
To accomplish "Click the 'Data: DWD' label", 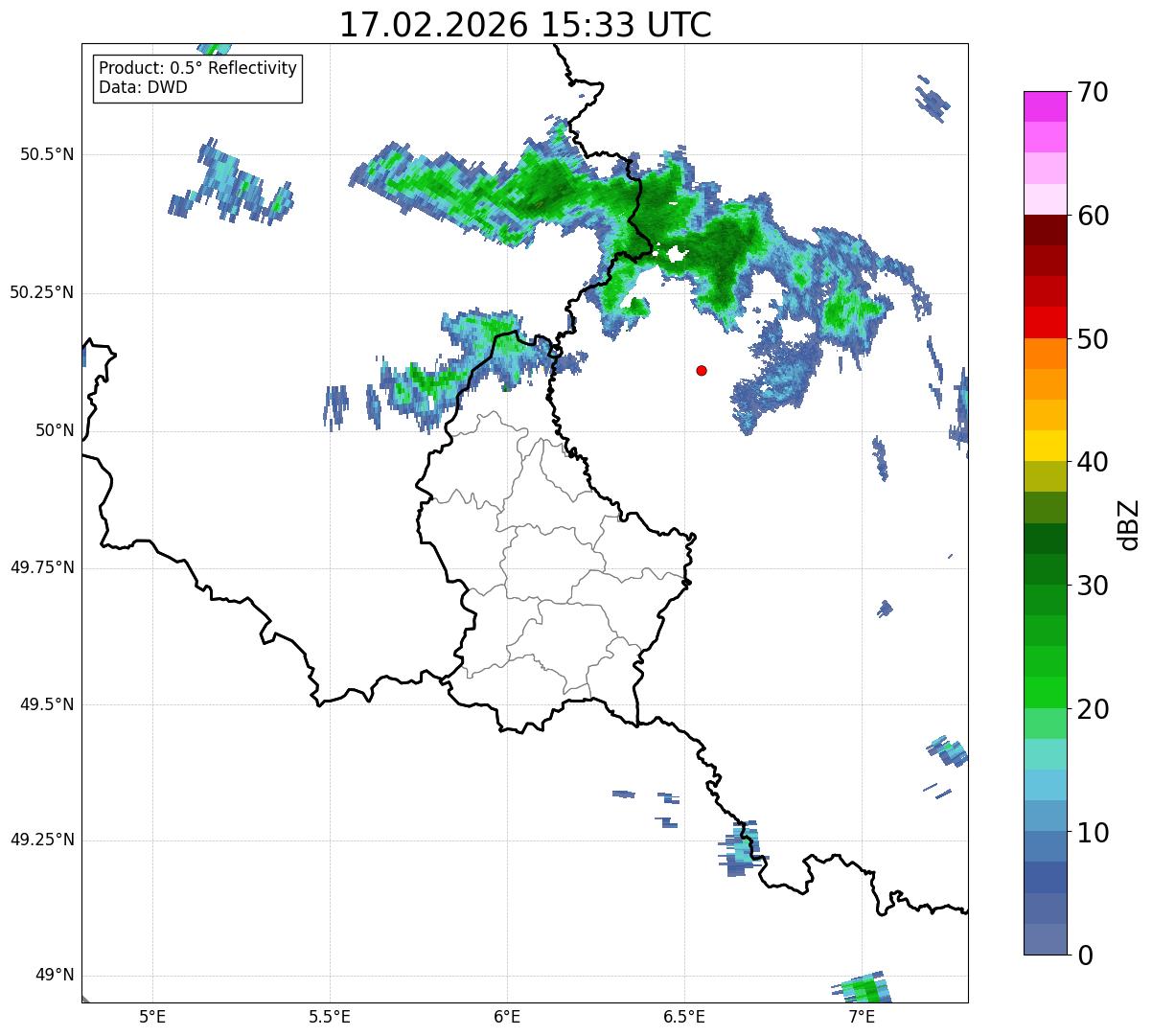I will pos(143,87).
